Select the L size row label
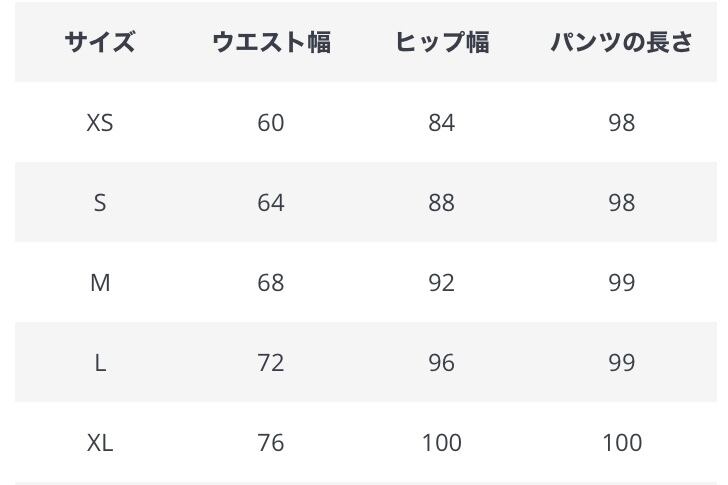Screen dimensions: 728x485 point(100,363)
